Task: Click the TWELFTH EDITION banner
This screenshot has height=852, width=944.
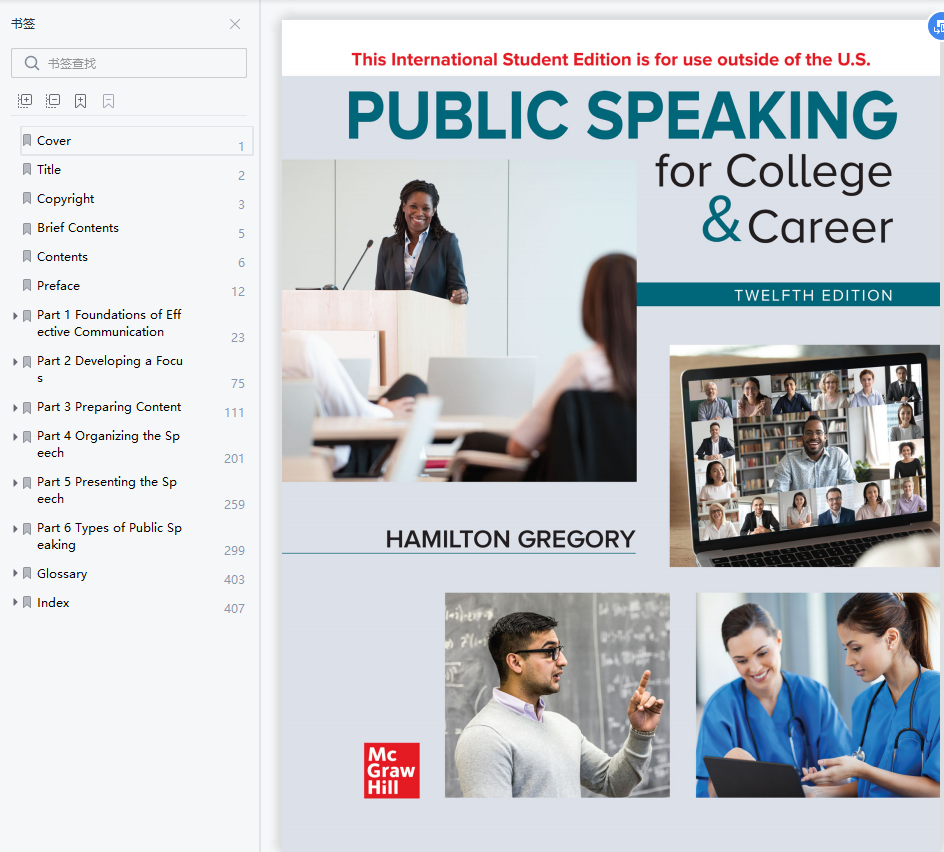Action: (789, 295)
